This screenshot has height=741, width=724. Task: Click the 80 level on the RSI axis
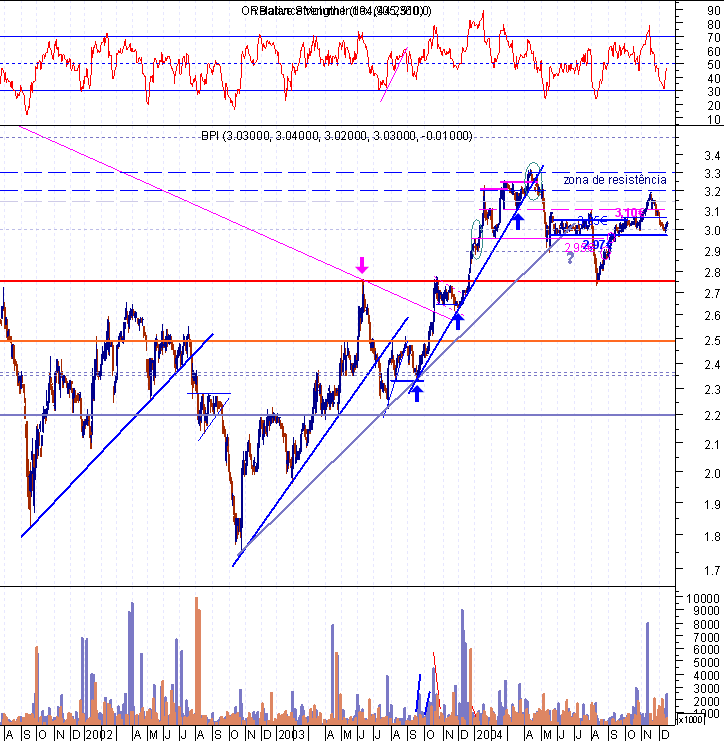pyautogui.click(x=714, y=24)
